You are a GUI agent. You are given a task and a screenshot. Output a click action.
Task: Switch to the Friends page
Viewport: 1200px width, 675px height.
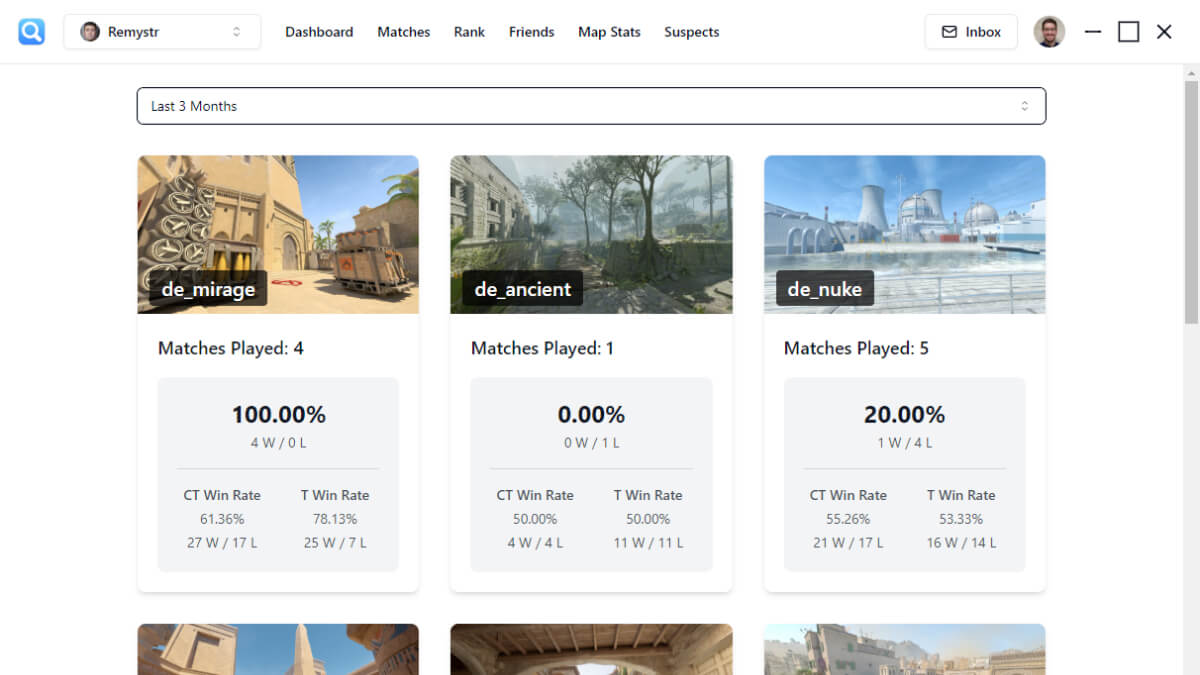531,32
